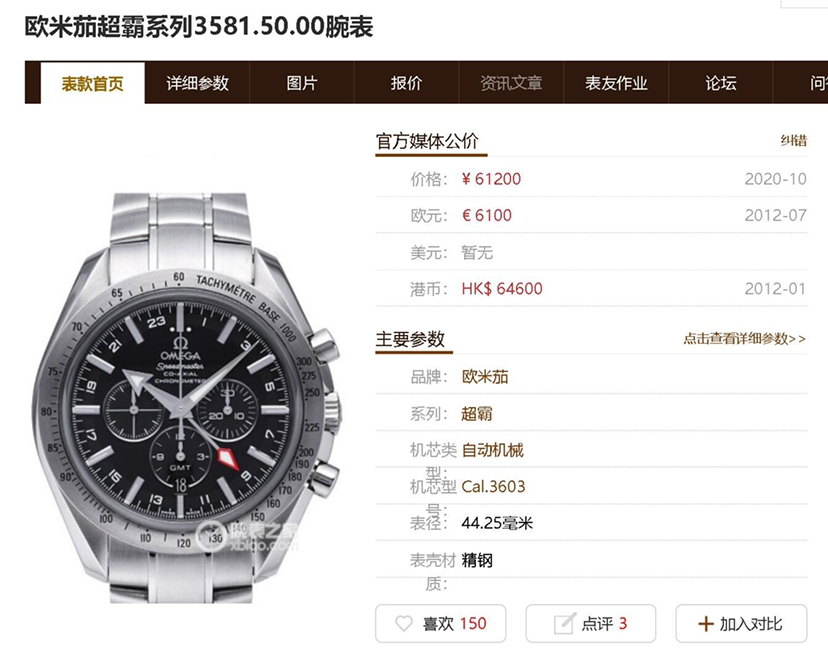Click the pencil review icon beside 点评
This screenshot has width=828, height=656.
tap(564, 624)
